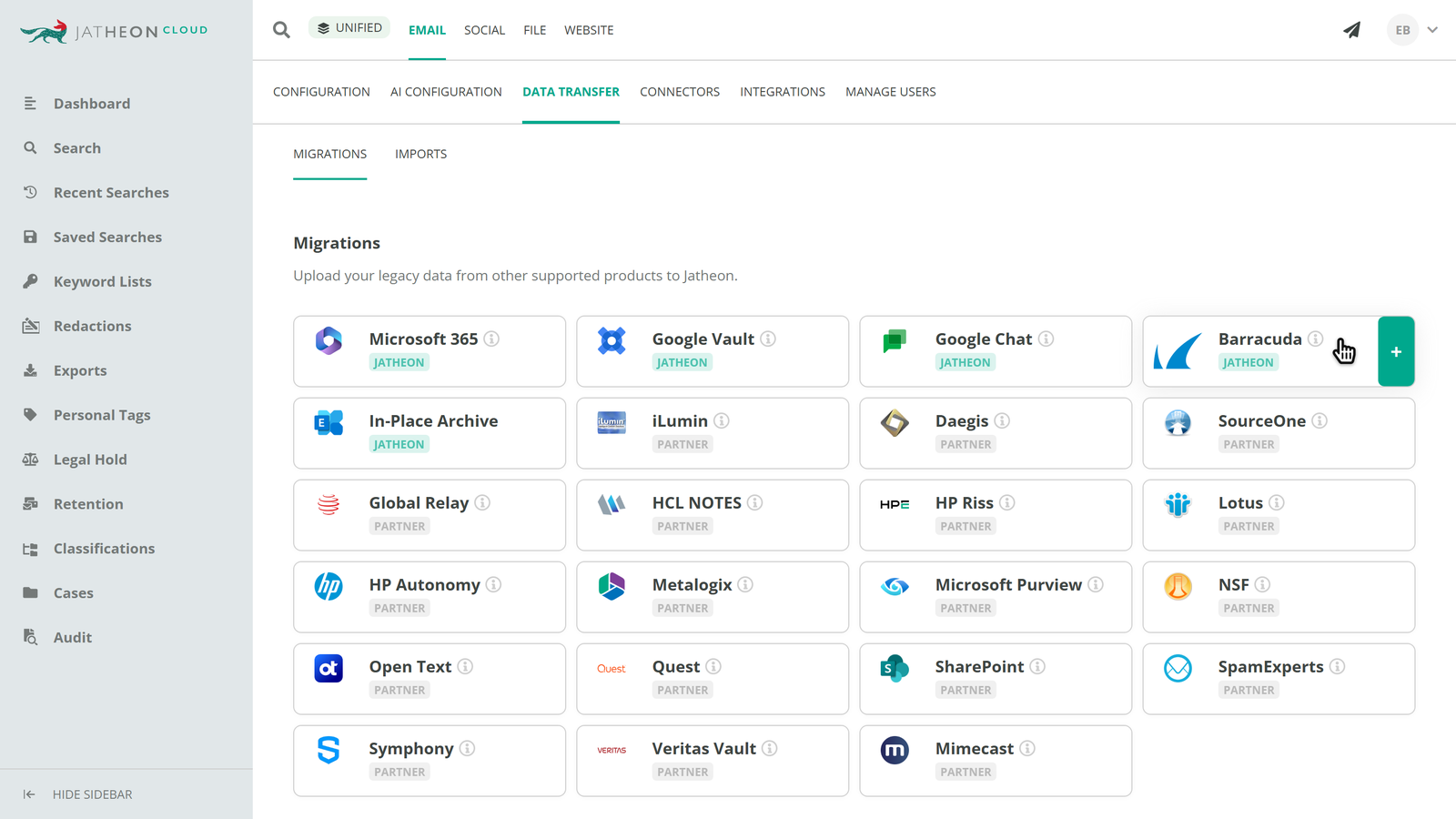This screenshot has height=819, width=1456.
Task: Click the In-Place Archive Exchange logo
Action: (x=329, y=422)
